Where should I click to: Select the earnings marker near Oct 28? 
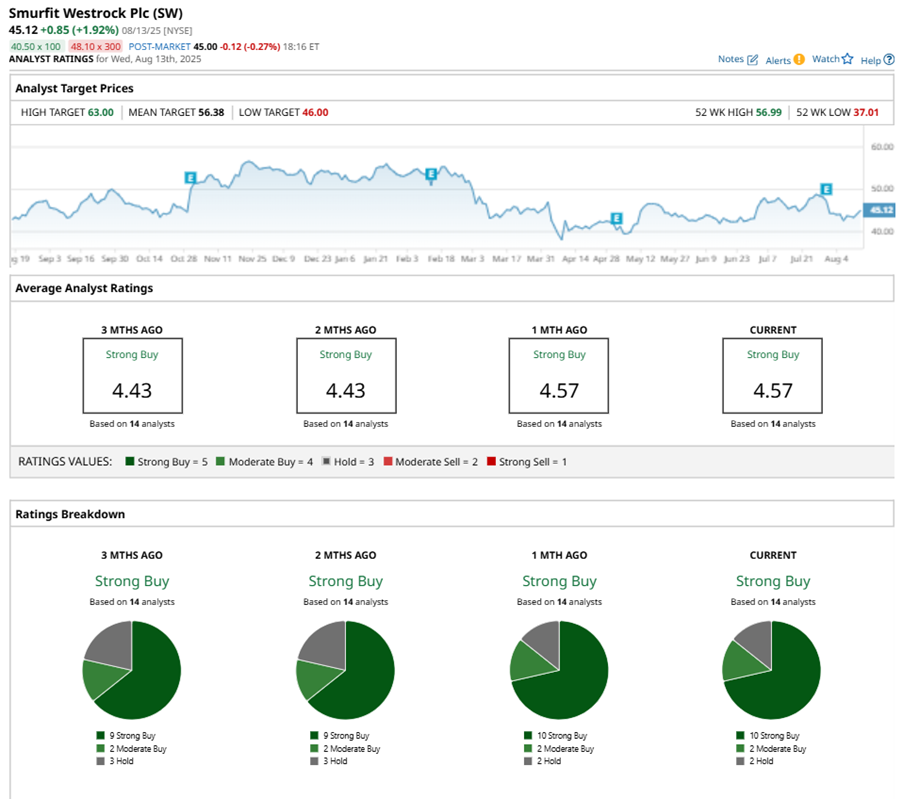[191, 177]
